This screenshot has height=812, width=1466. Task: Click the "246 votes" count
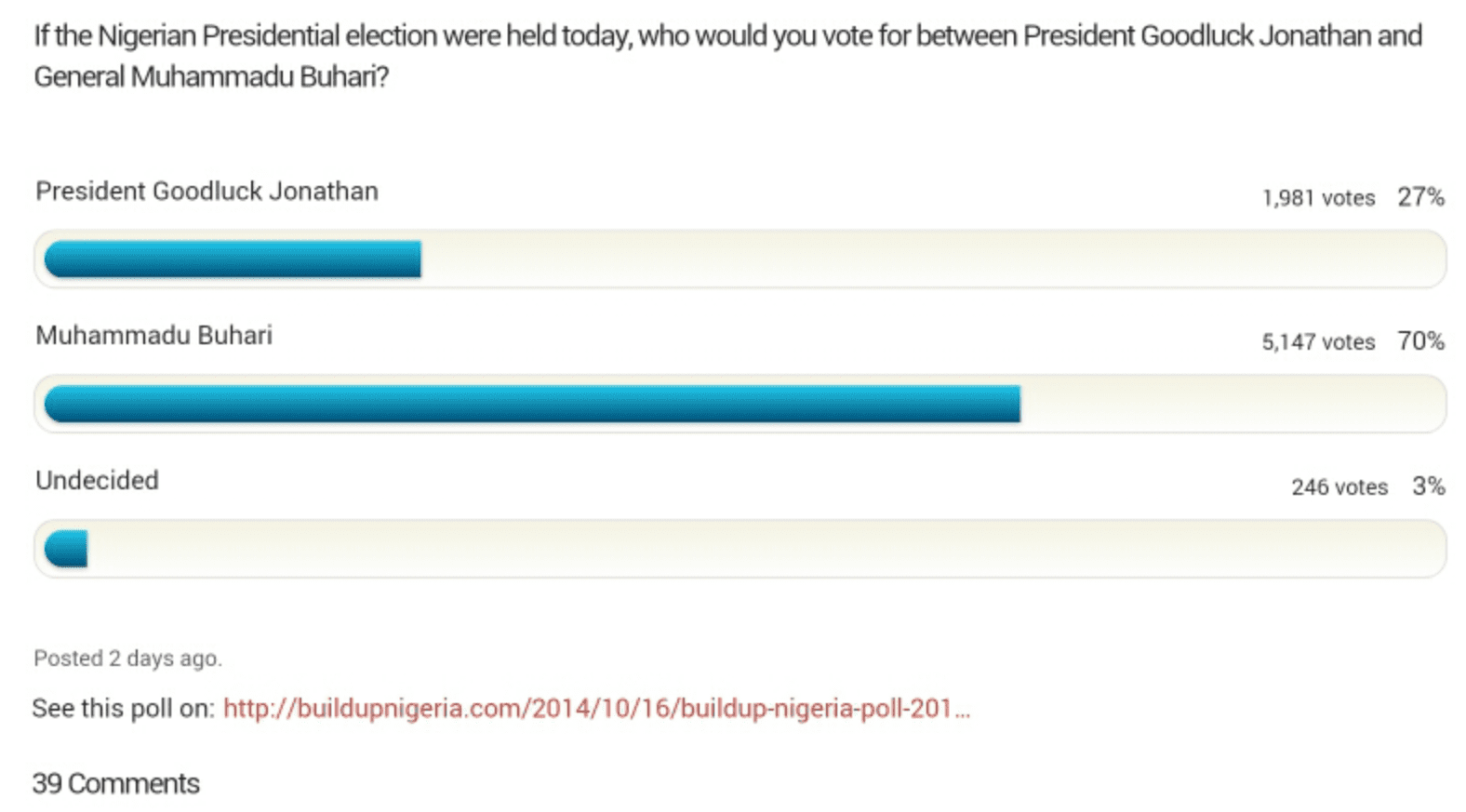1339,487
